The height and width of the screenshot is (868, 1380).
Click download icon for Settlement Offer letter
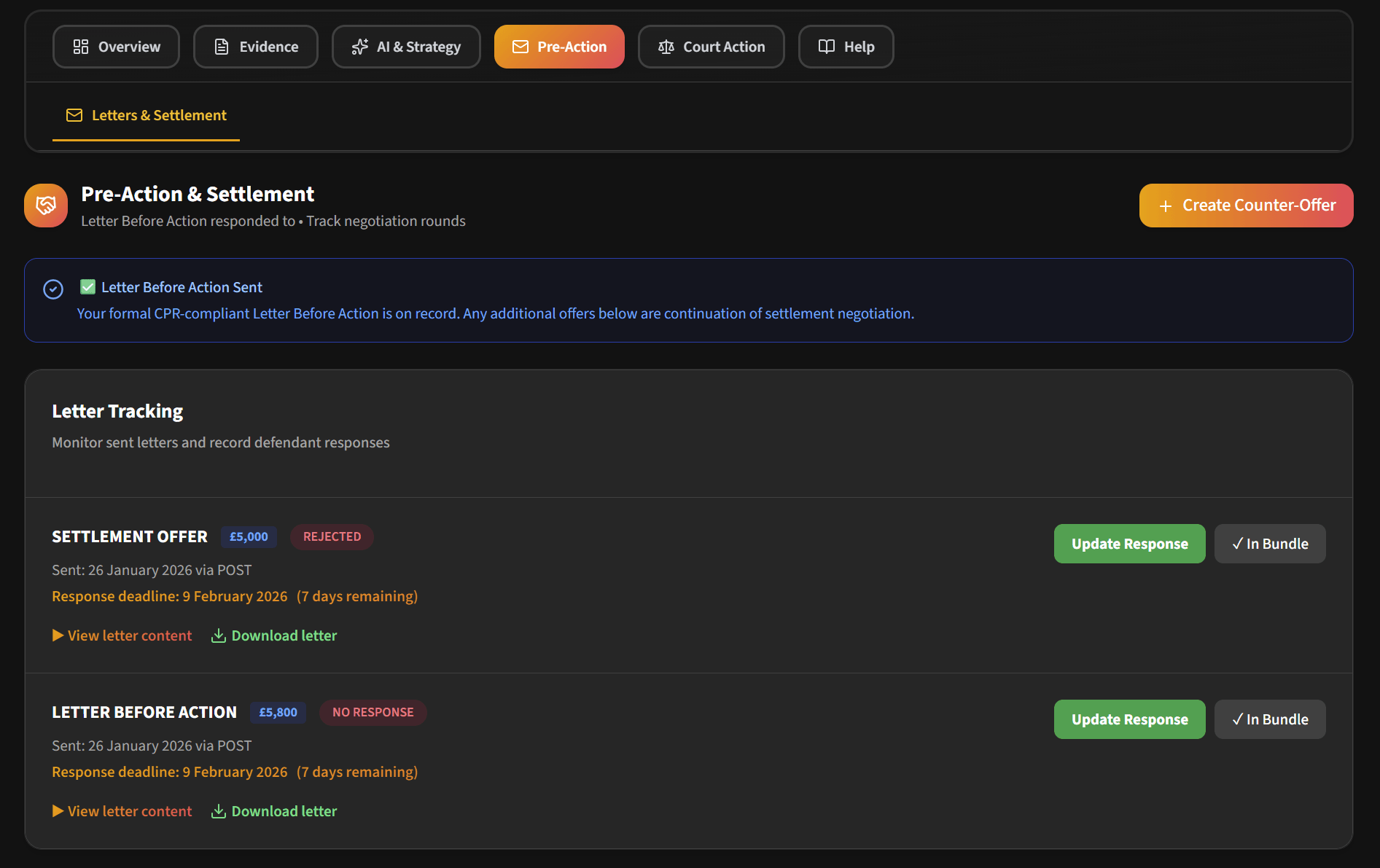tap(218, 636)
